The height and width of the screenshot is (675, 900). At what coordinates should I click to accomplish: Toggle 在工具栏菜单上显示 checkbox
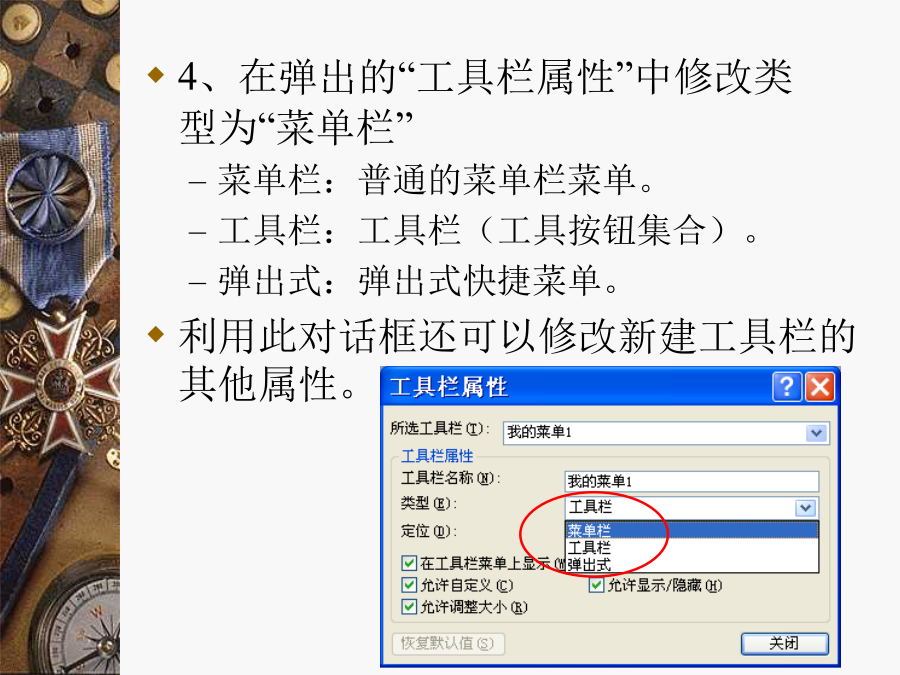click(x=409, y=563)
